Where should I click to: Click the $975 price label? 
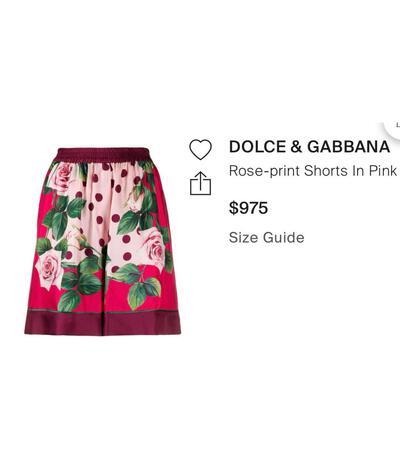point(248,208)
